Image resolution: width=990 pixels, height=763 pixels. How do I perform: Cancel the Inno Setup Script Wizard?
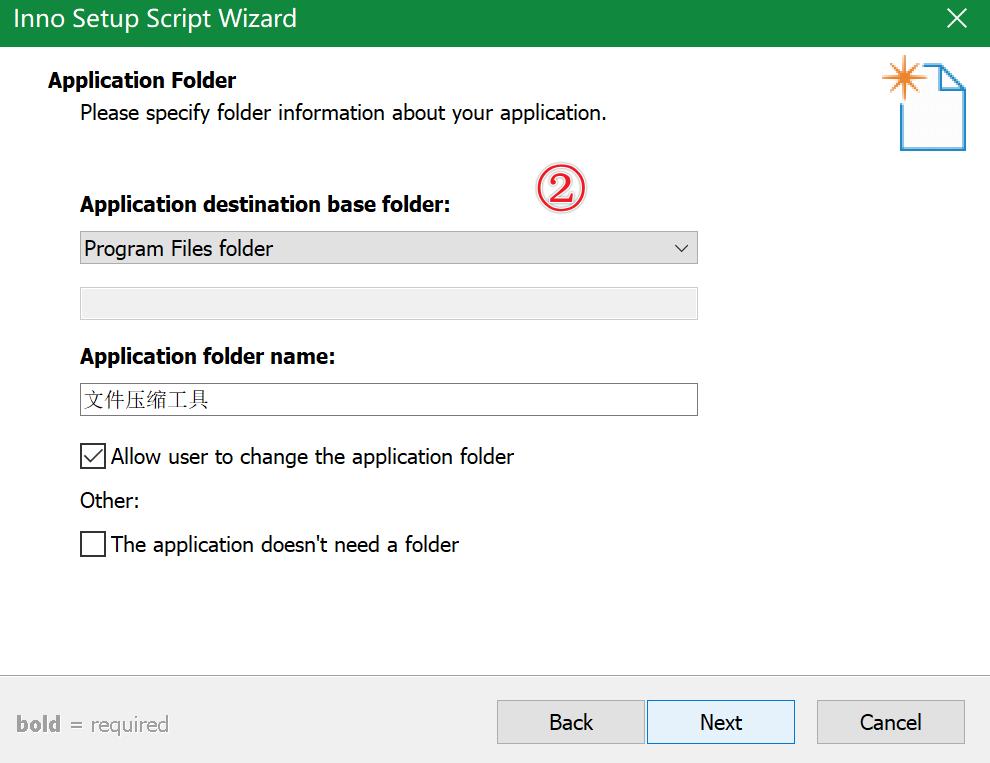pyautogui.click(x=890, y=722)
